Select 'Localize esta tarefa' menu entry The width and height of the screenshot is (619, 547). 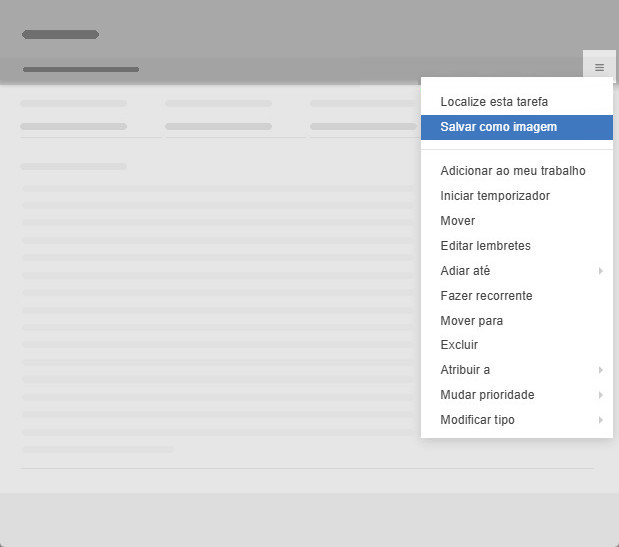pyautogui.click(x=517, y=102)
